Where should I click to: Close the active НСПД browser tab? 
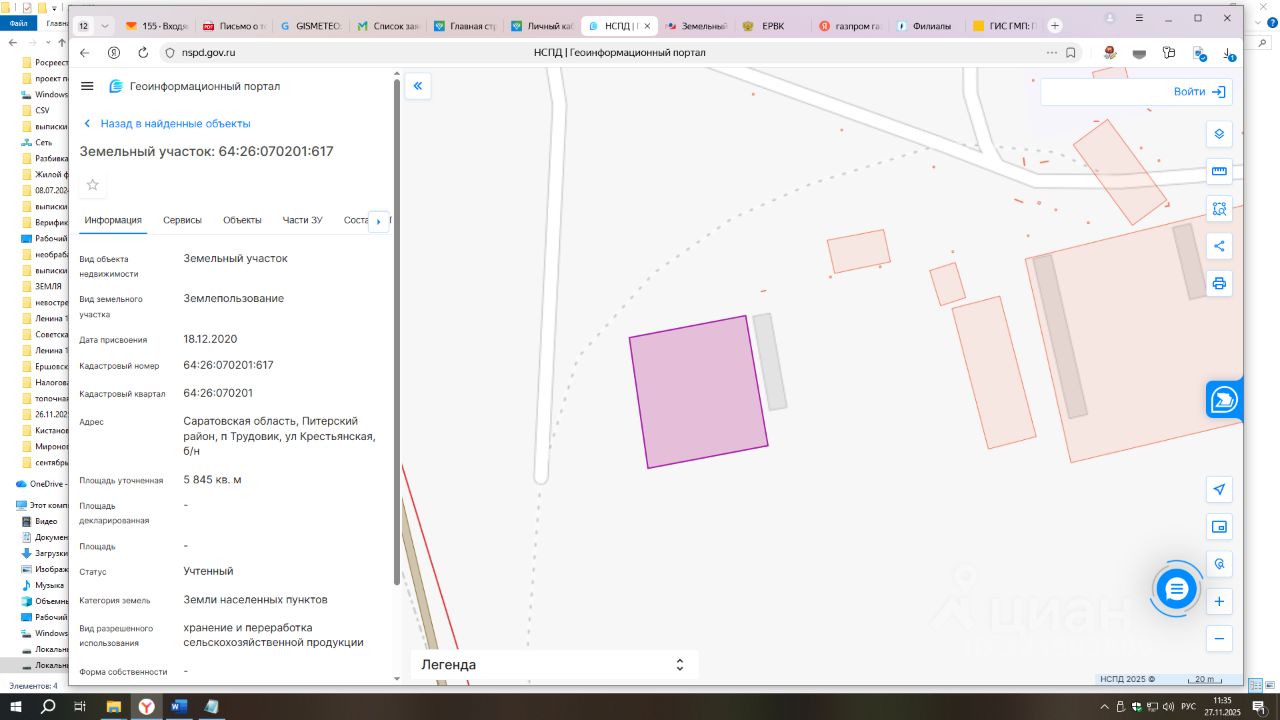click(x=647, y=26)
